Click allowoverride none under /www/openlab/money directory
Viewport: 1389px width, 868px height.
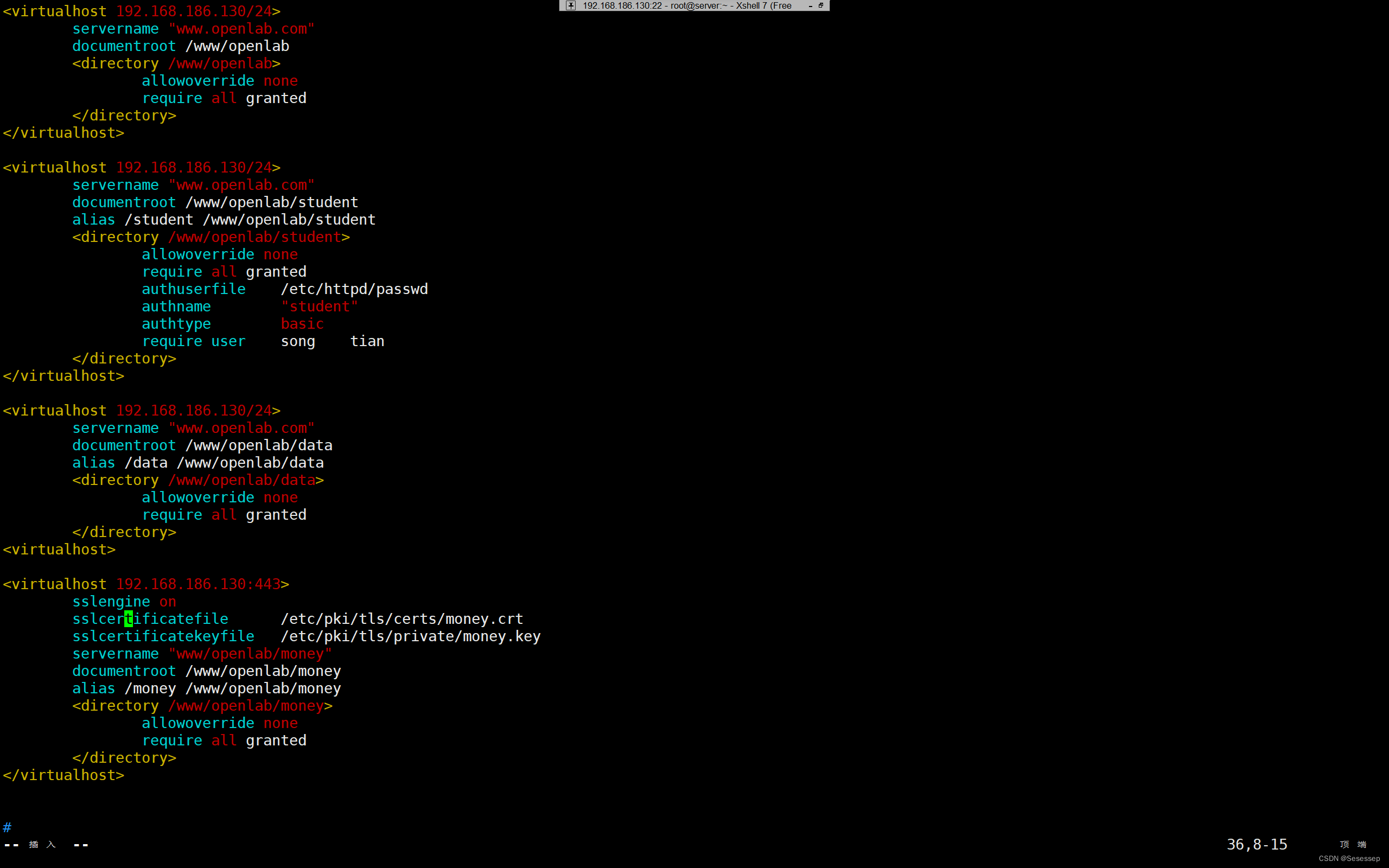(220, 723)
